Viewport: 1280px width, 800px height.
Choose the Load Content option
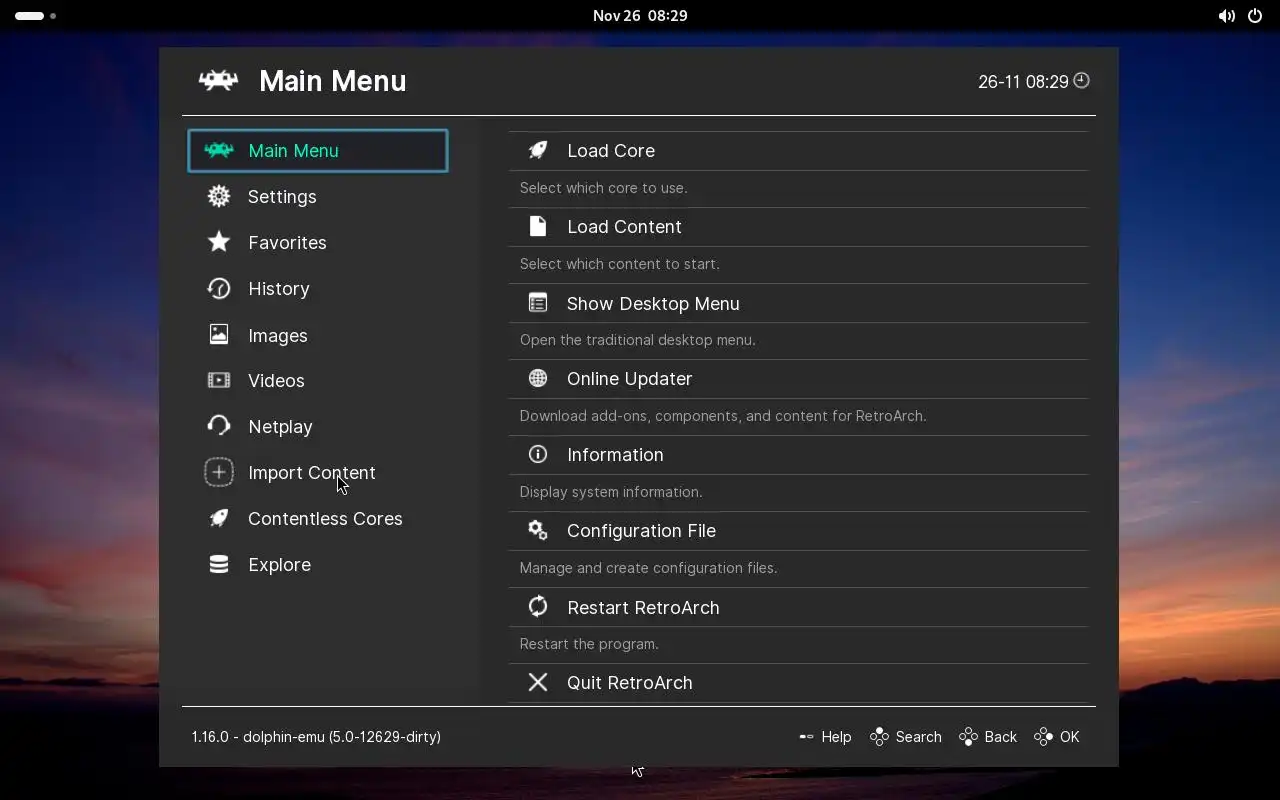[x=798, y=227]
